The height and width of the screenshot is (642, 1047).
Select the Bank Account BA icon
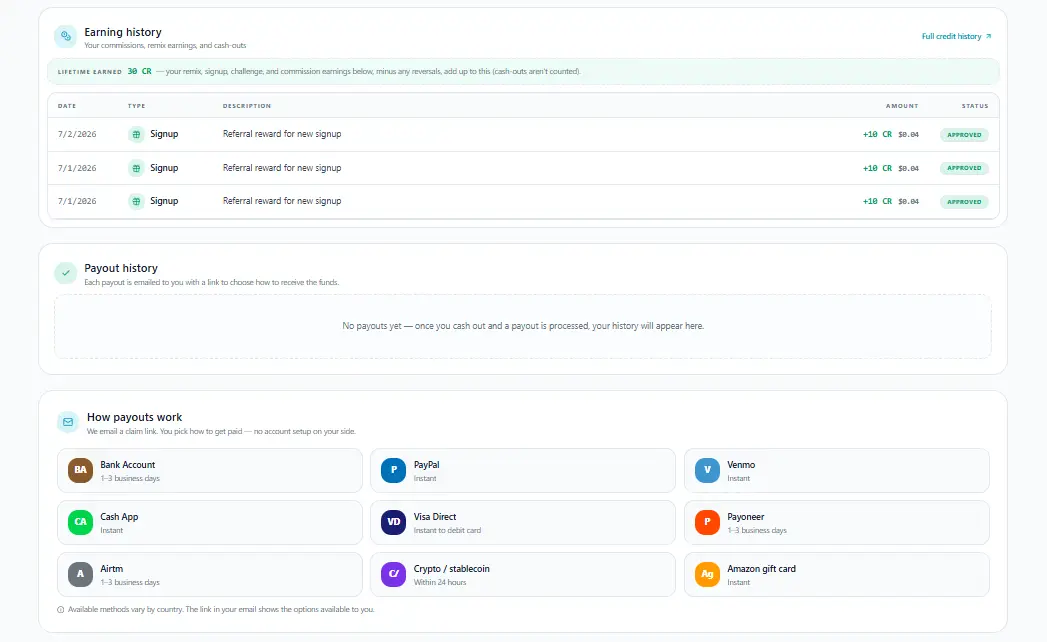(80, 470)
